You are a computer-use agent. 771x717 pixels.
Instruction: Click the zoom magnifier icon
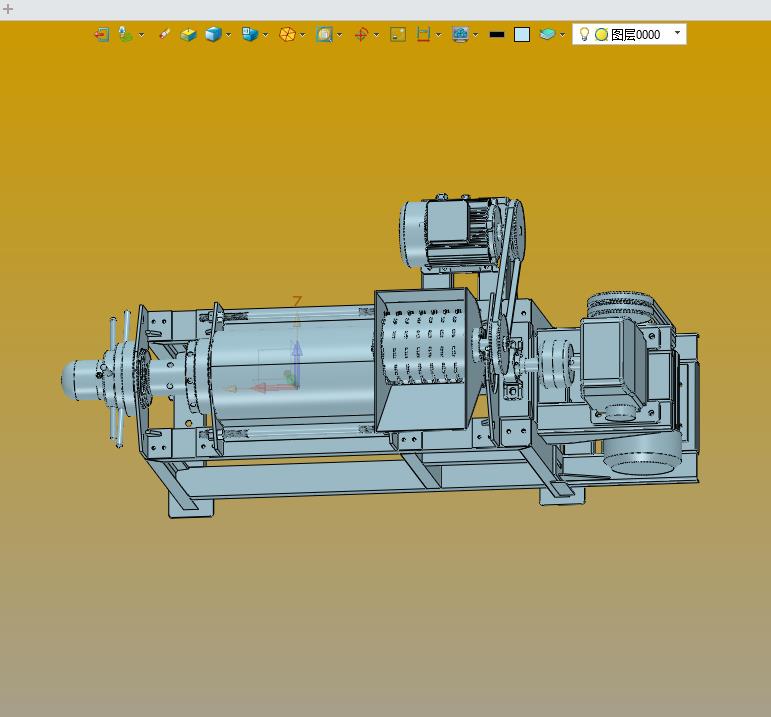(325, 34)
